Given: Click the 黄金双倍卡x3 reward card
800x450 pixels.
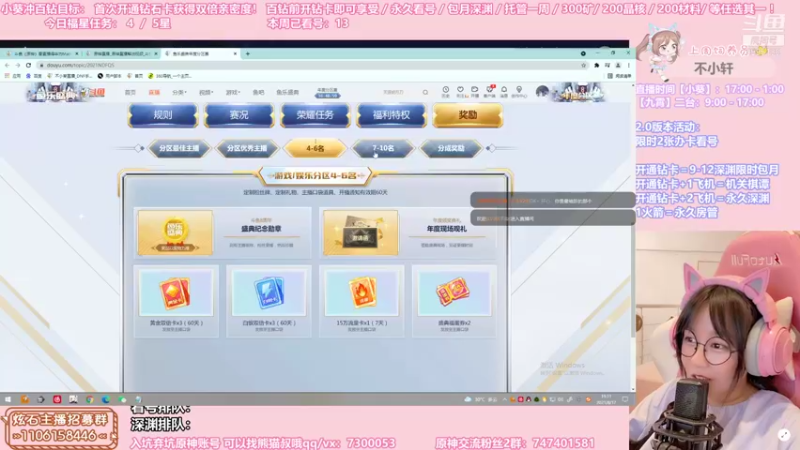Looking at the screenshot, I should coord(176,301).
